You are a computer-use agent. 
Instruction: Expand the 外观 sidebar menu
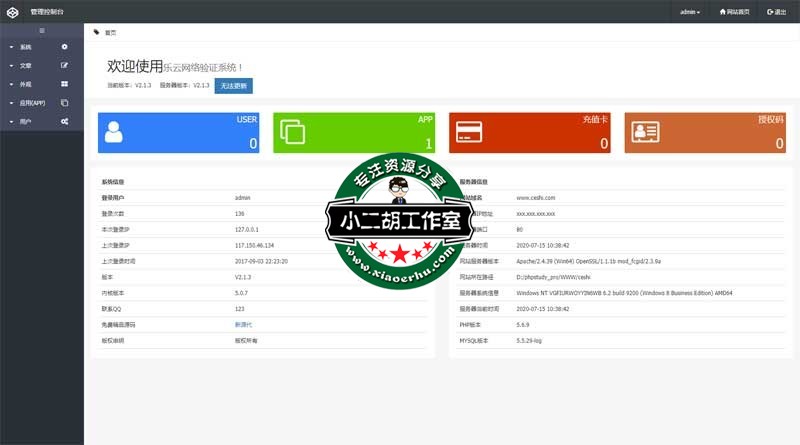click(x=25, y=84)
